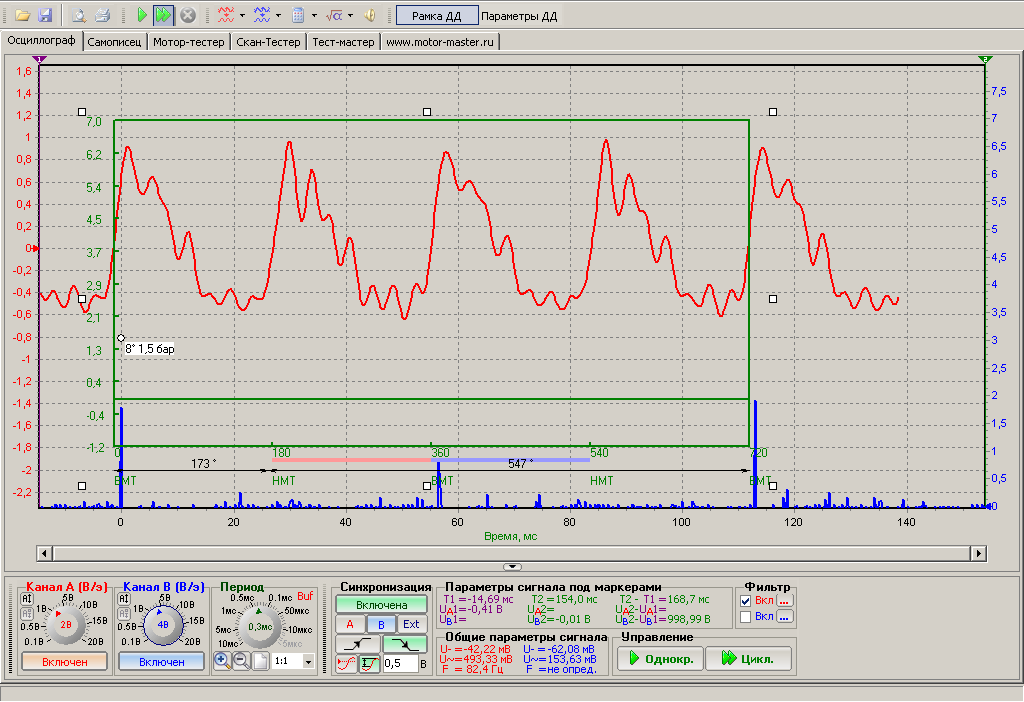Switch to the Самописец tab
Image resolution: width=1024 pixels, height=702 pixels.
pos(114,42)
